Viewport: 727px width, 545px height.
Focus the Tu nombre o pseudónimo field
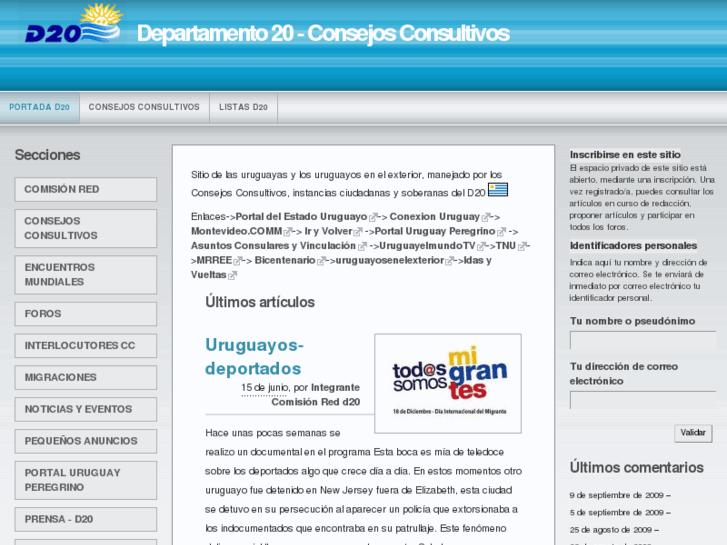pyautogui.click(x=643, y=340)
